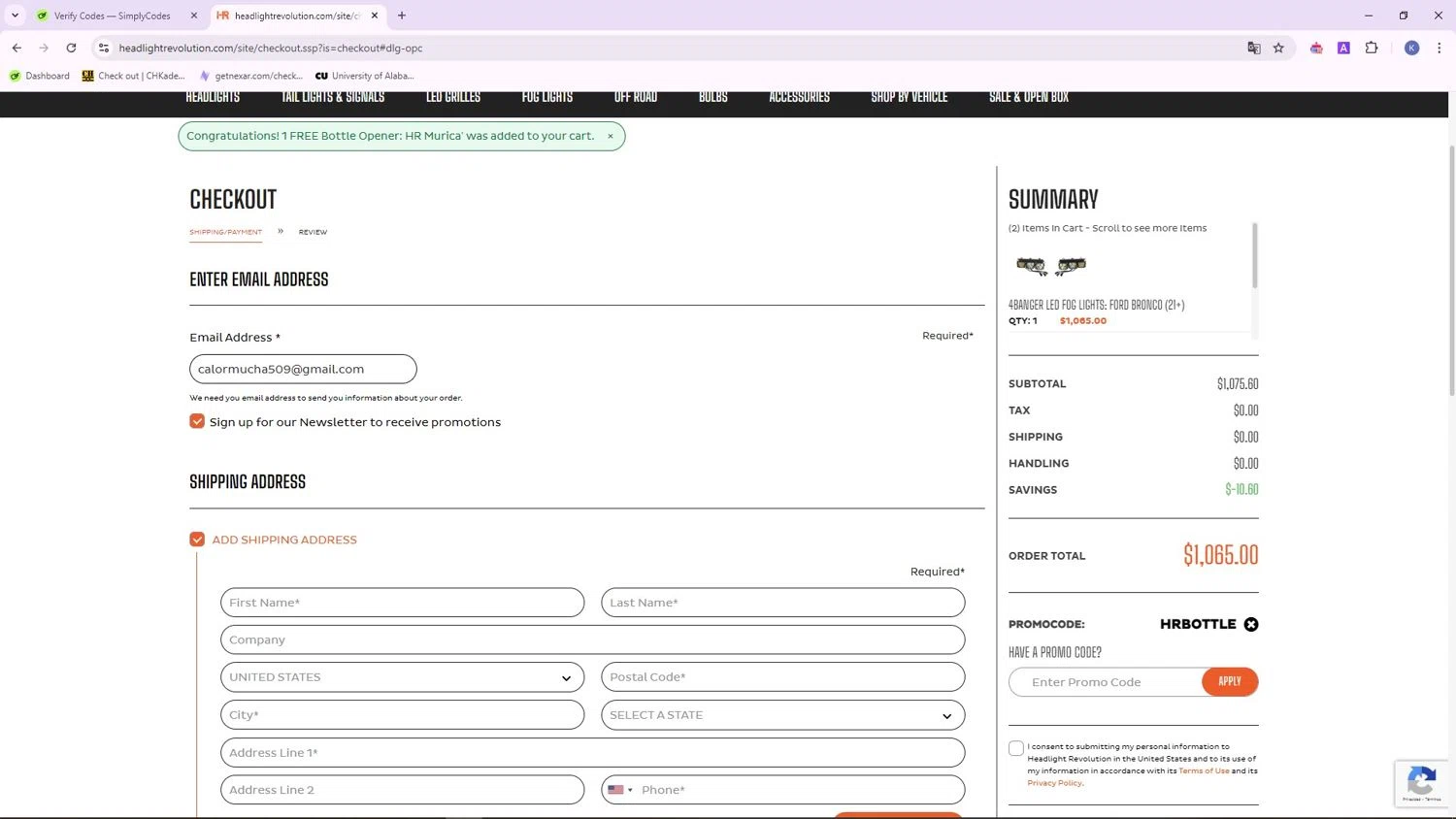Open the LED Grilles menu

point(453,97)
